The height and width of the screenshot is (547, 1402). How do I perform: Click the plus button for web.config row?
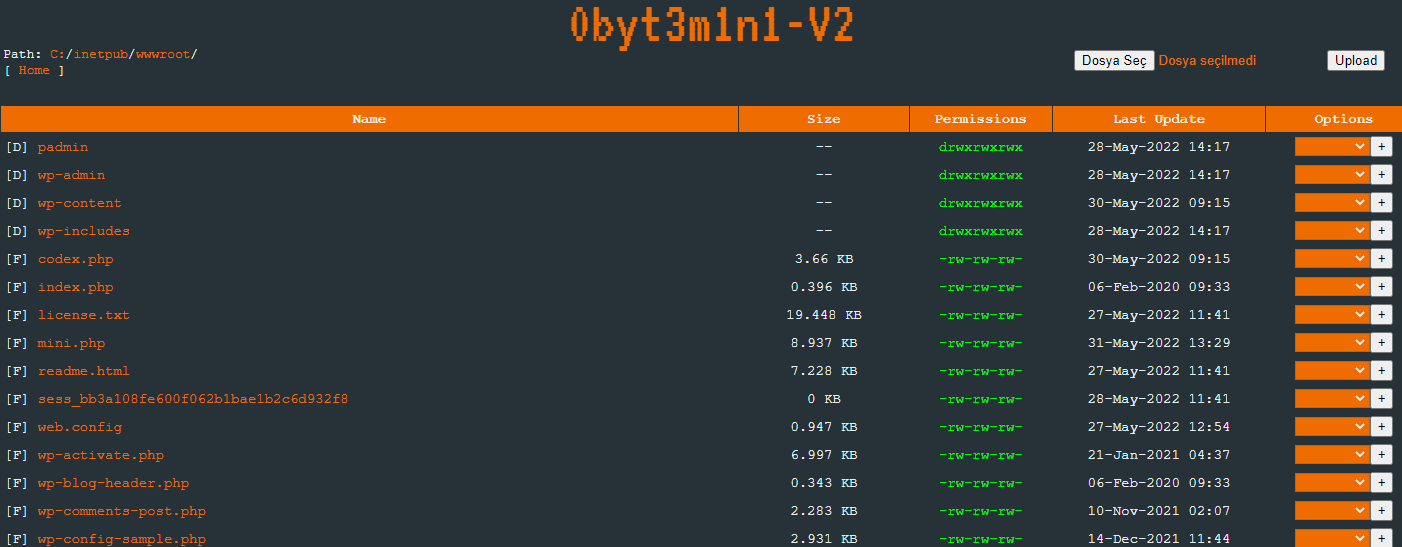point(1381,427)
